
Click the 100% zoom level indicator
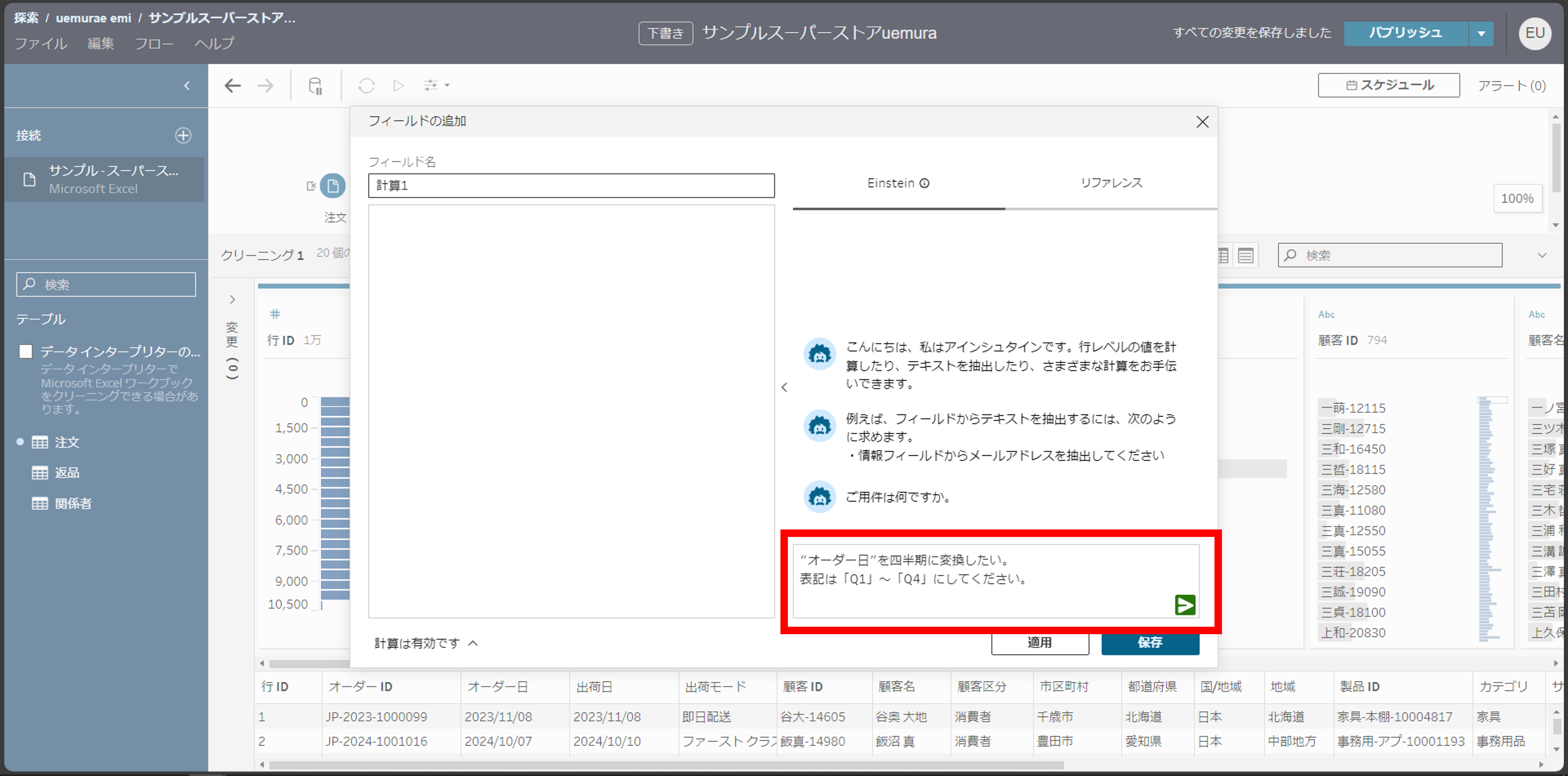click(x=1517, y=198)
